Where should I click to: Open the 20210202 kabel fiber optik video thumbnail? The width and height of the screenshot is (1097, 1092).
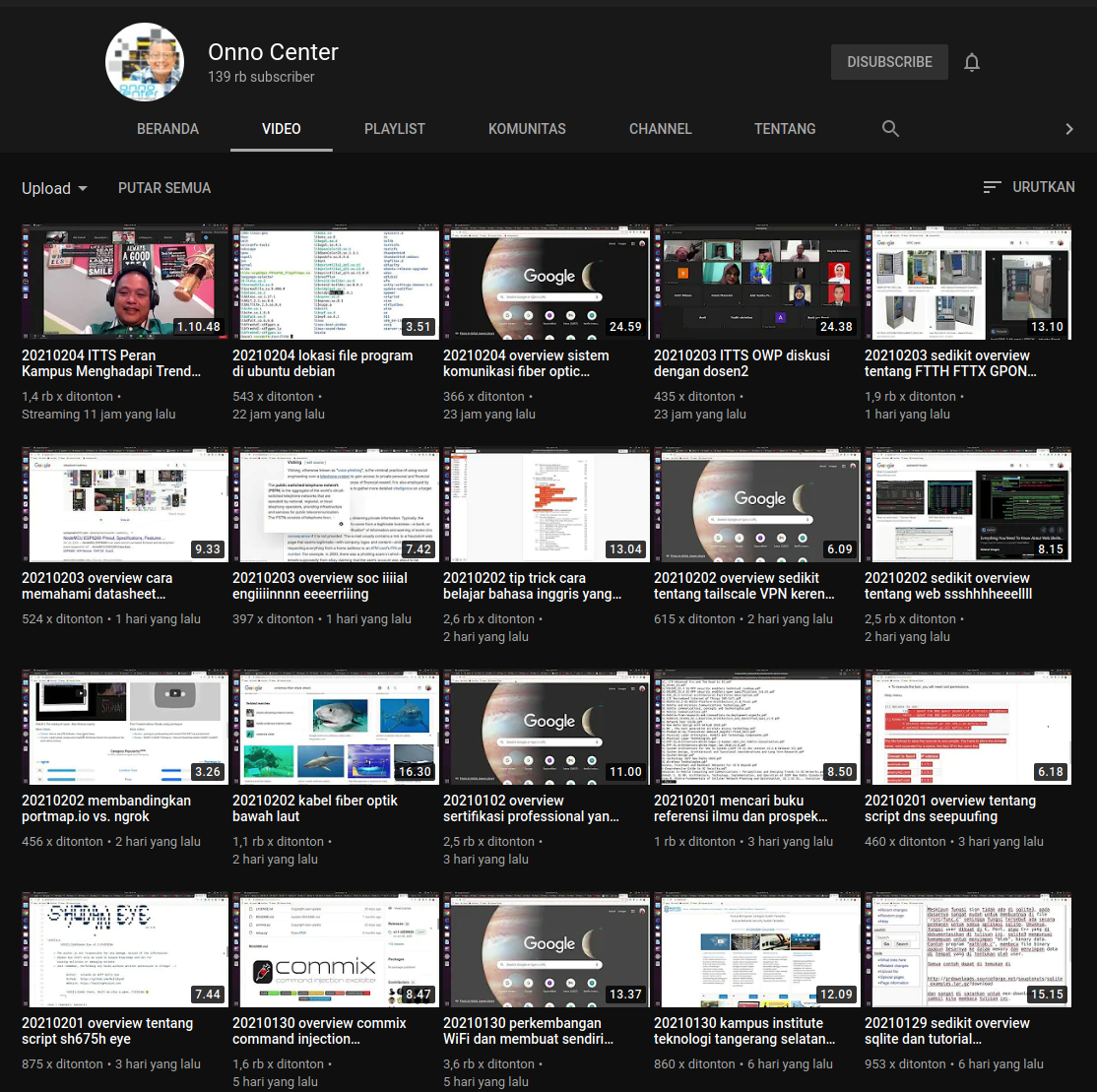(335, 727)
